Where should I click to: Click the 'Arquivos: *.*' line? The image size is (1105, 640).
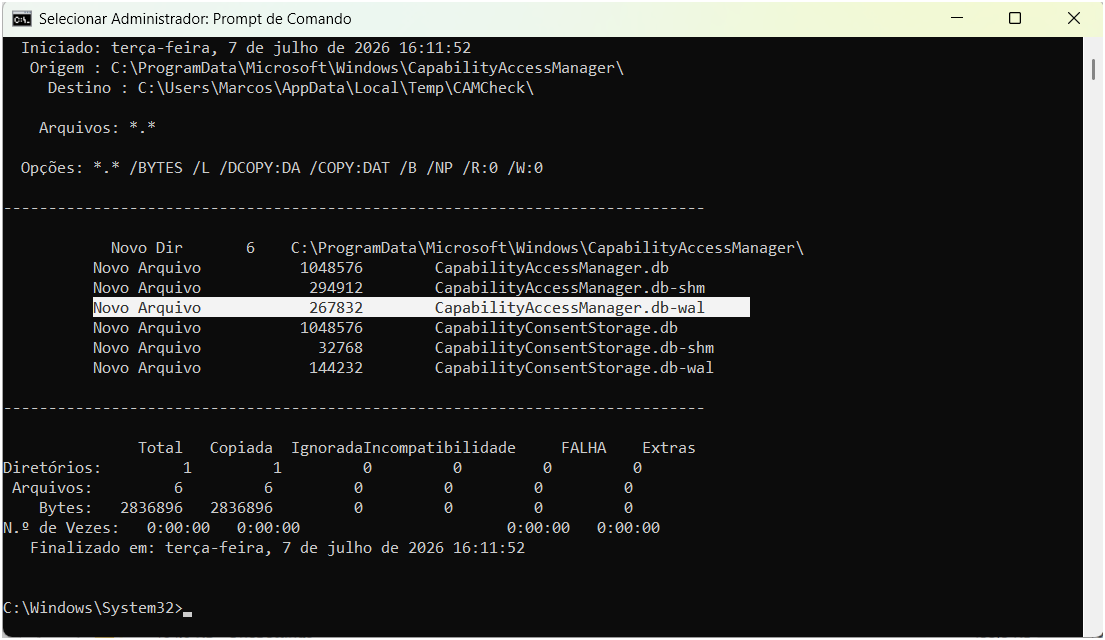(x=97, y=128)
